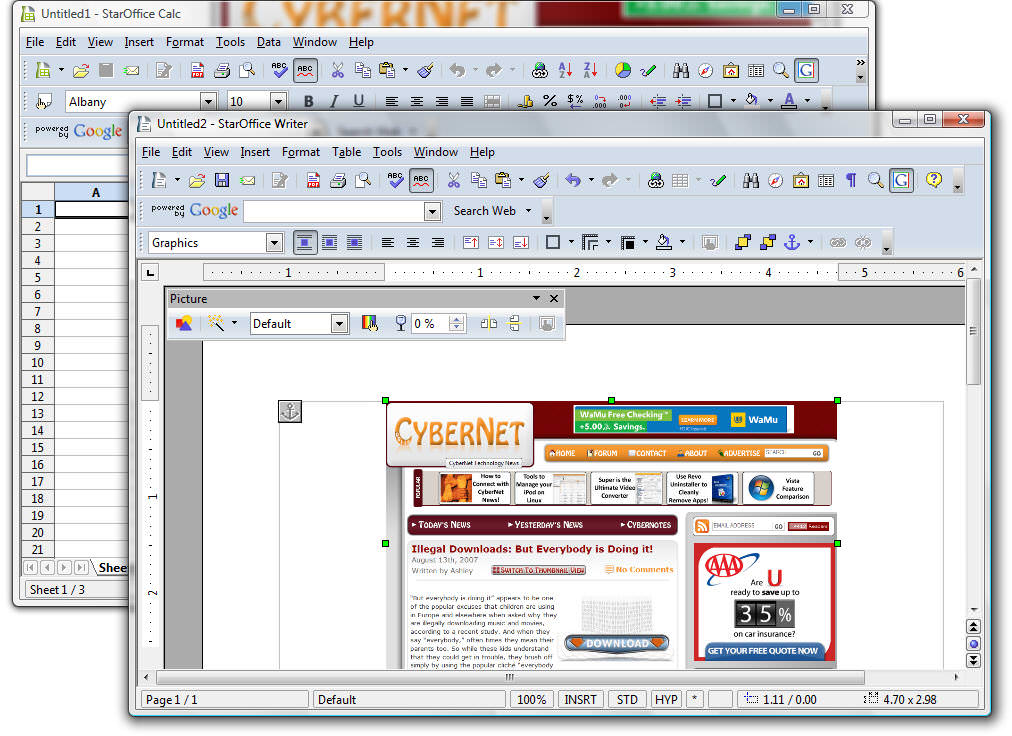This screenshot has width=1012, height=736.
Task: Toggle Bold in the Calc formatting toolbar
Action: (x=309, y=101)
